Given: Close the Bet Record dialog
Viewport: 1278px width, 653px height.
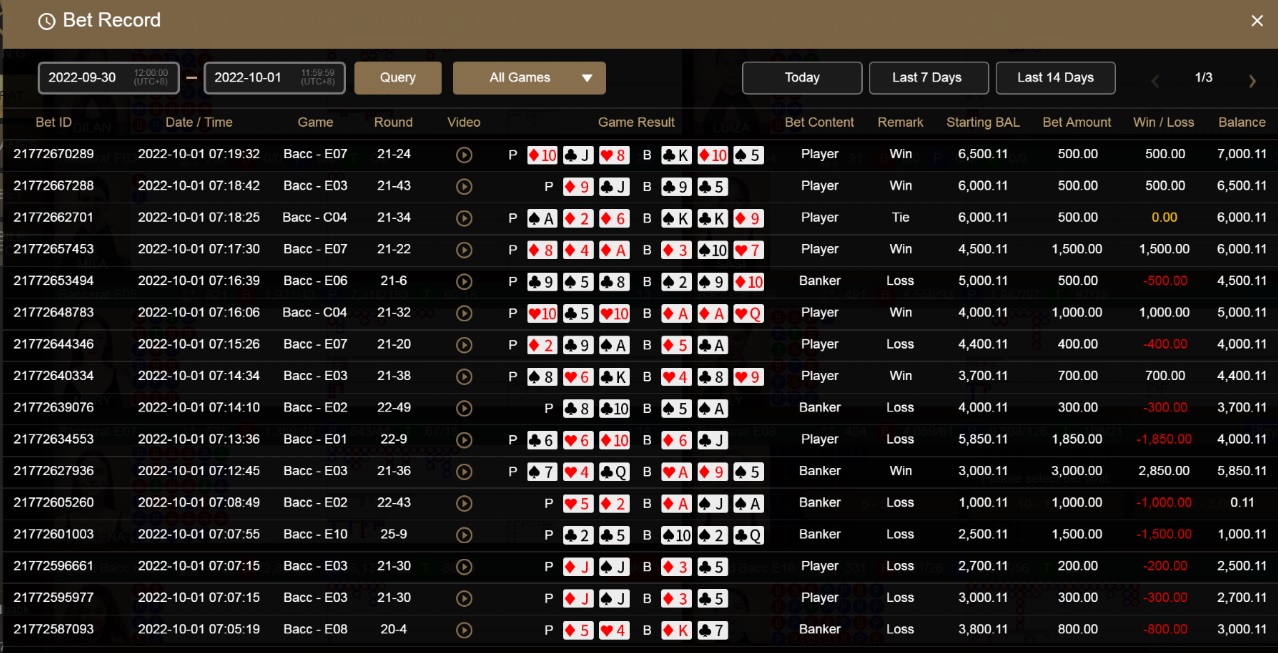Looking at the screenshot, I should 1257,21.
